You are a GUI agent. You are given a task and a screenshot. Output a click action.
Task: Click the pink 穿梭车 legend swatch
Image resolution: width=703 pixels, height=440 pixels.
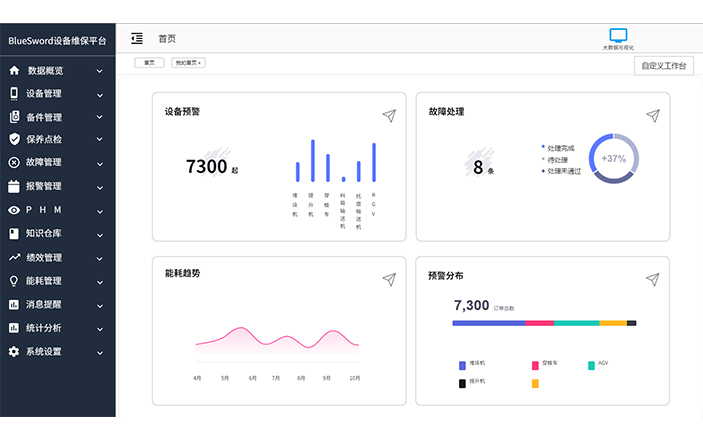535,365
